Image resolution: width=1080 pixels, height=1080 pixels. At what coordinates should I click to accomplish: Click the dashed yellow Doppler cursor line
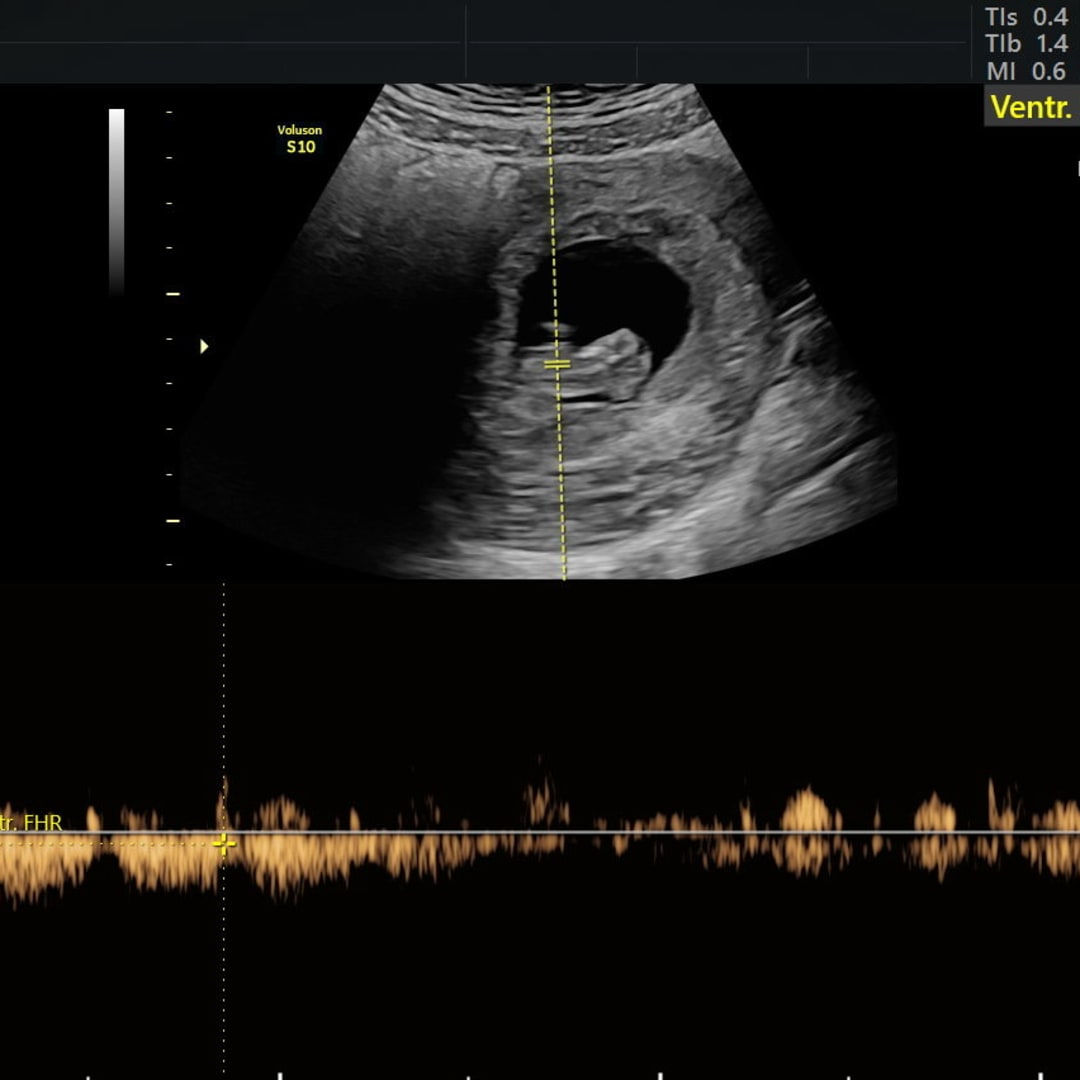552,220
